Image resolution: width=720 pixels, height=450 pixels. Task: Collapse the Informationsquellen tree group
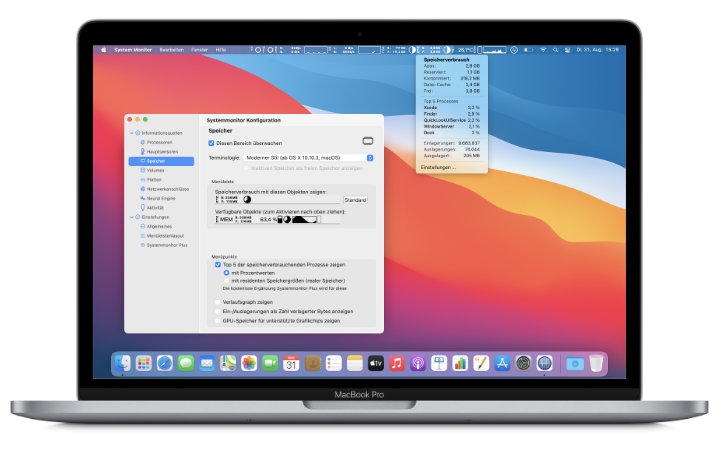pyautogui.click(x=132, y=133)
